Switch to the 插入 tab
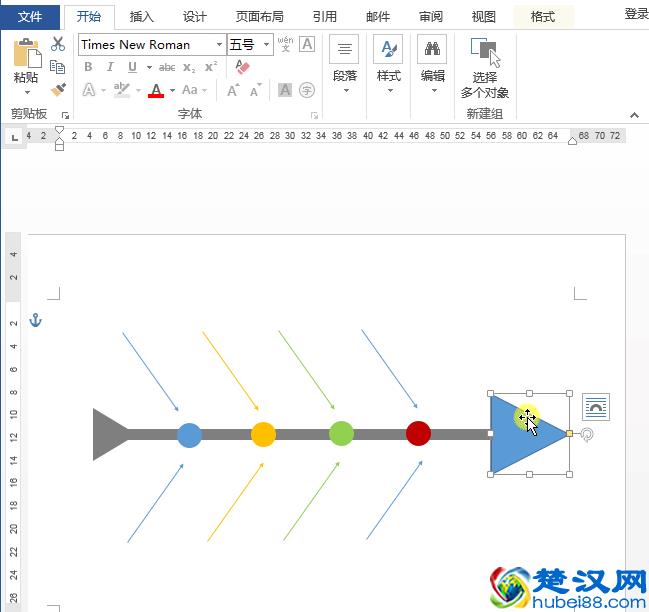 coord(142,16)
